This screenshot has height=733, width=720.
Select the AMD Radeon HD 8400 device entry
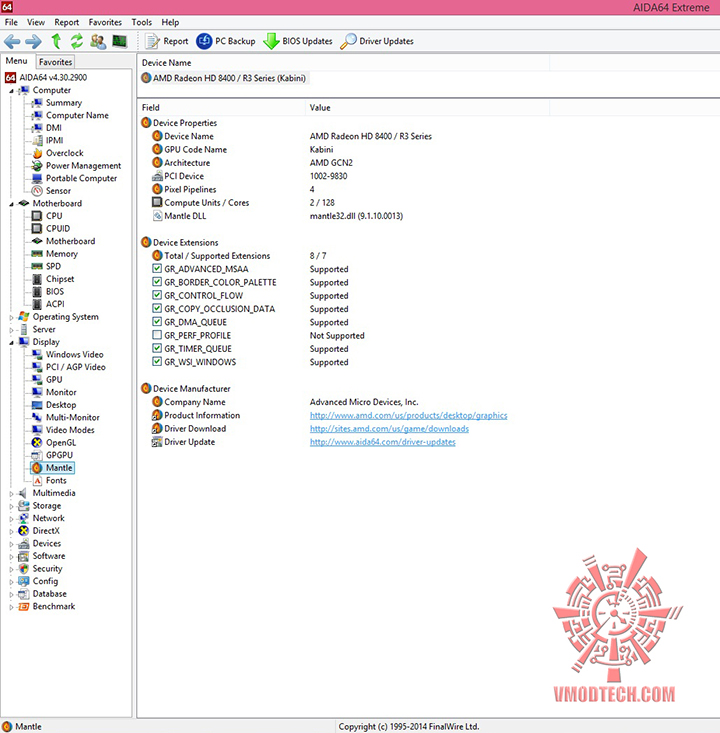(224, 78)
